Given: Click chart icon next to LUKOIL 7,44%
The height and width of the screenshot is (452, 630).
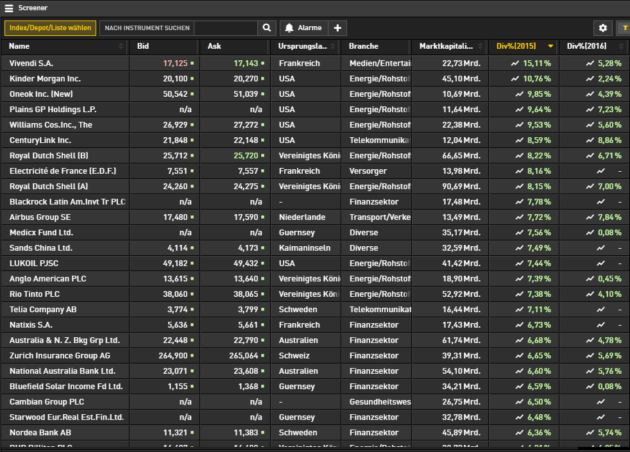Looking at the screenshot, I should point(519,264).
